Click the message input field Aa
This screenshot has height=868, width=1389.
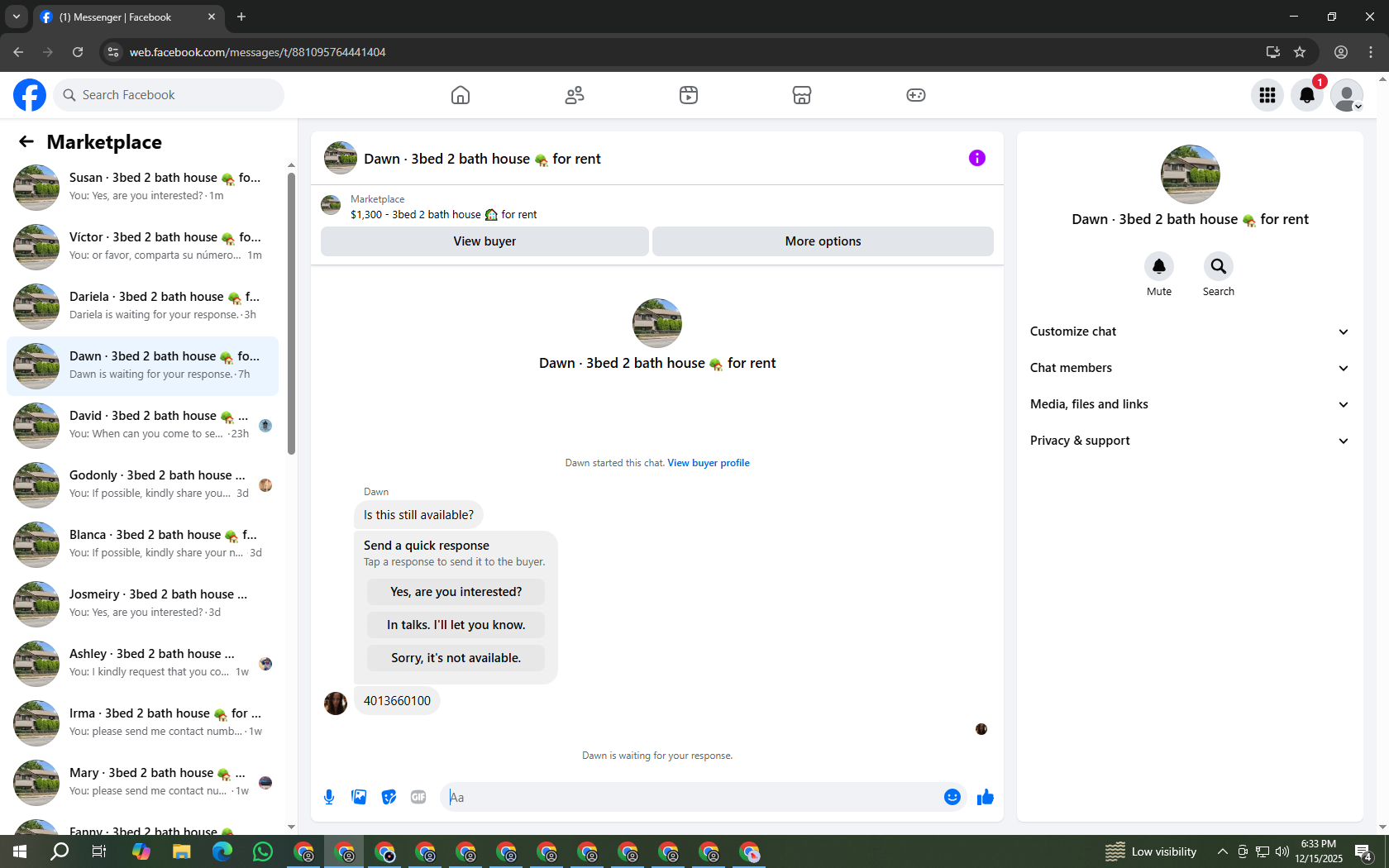(x=690, y=797)
